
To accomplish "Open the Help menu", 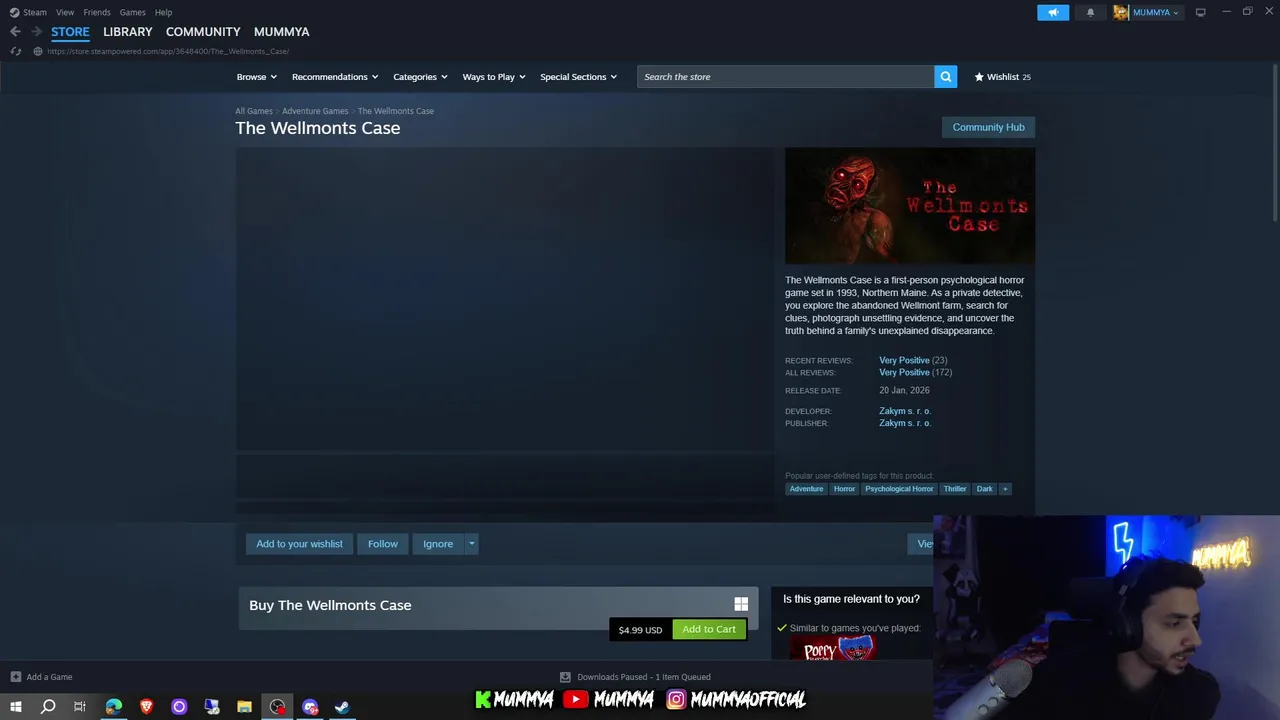I will pos(163,12).
